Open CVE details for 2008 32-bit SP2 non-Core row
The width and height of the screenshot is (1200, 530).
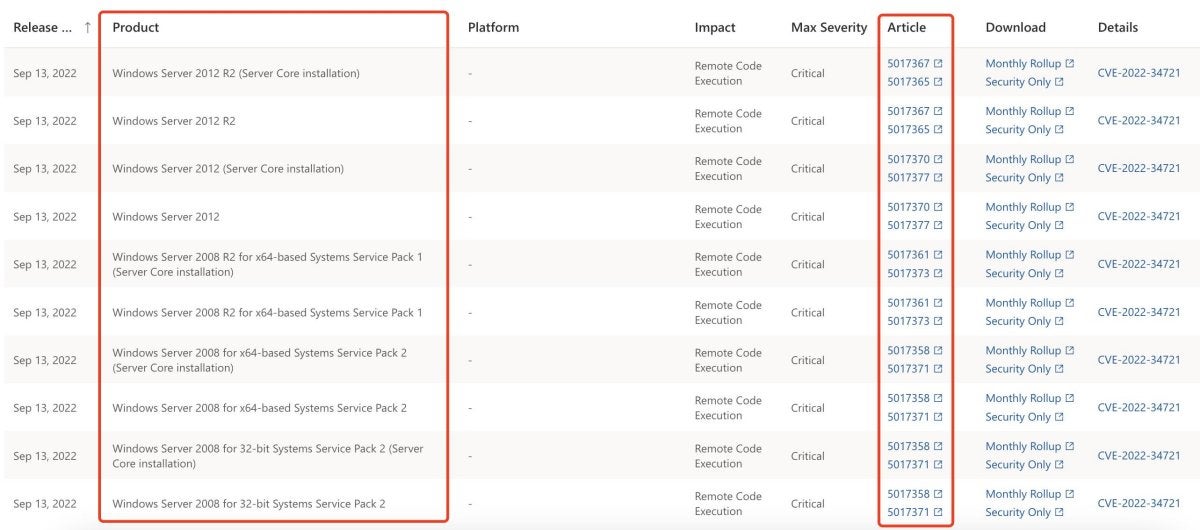coord(1139,504)
